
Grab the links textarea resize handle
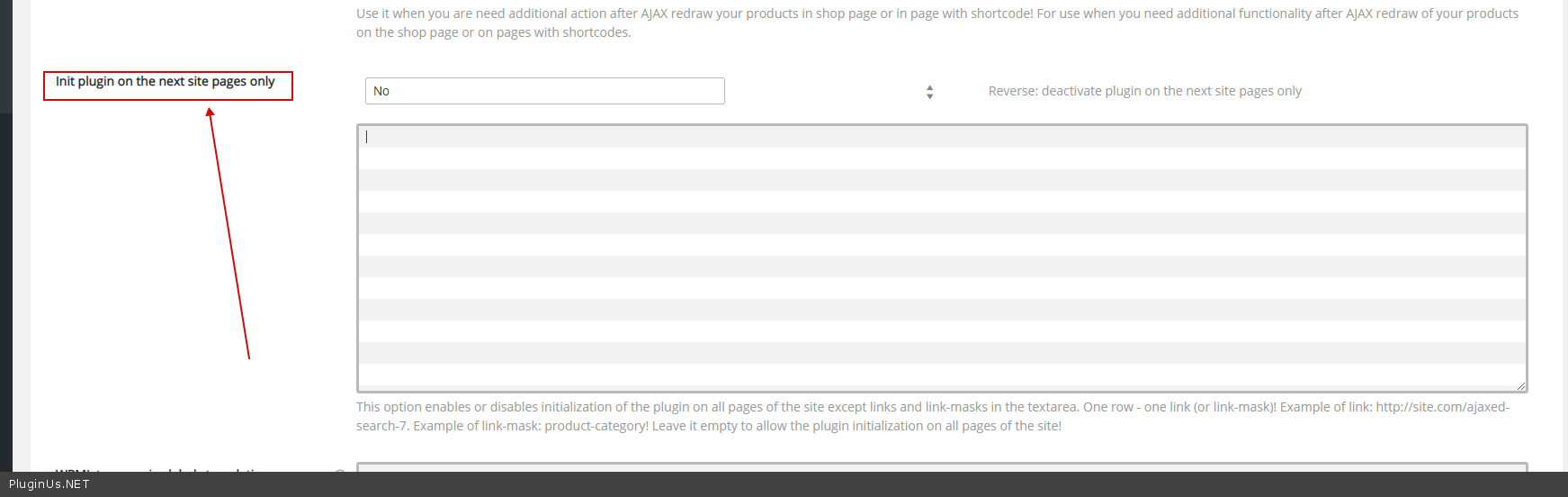click(x=1520, y=385)
